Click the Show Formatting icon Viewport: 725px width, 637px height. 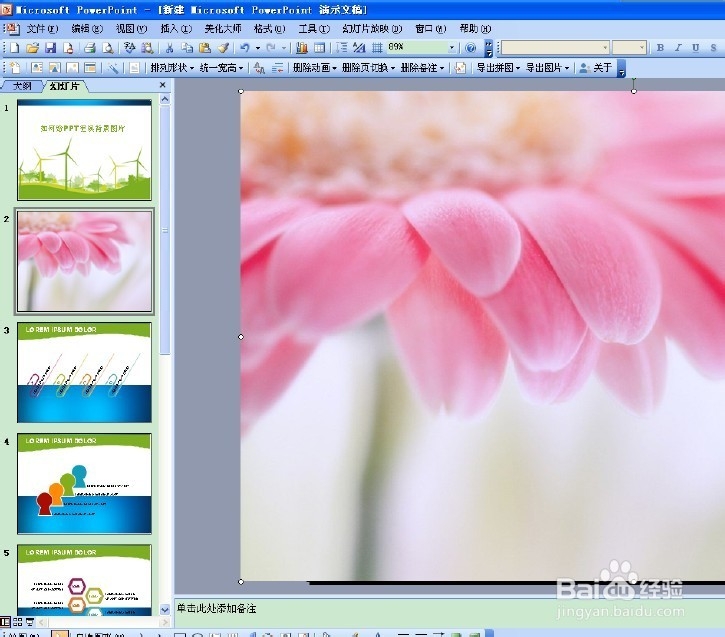point(359,48)
